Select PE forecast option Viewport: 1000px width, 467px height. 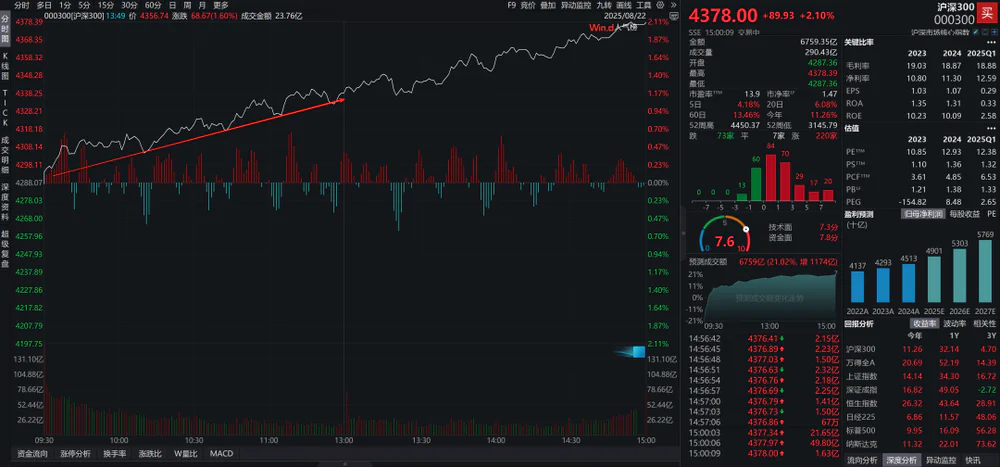tap(992, 214)
